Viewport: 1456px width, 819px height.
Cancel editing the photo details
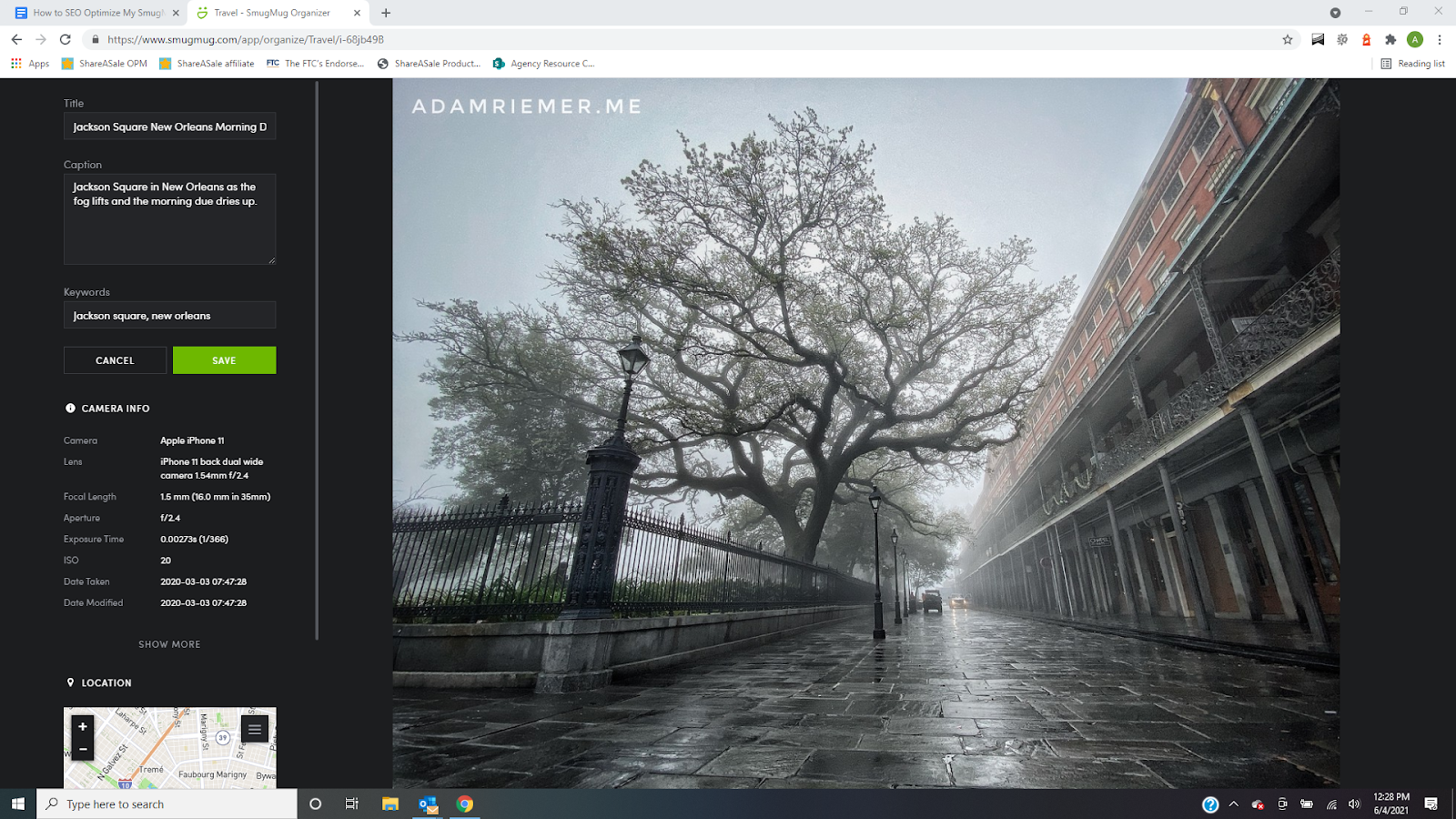[115, 359]
